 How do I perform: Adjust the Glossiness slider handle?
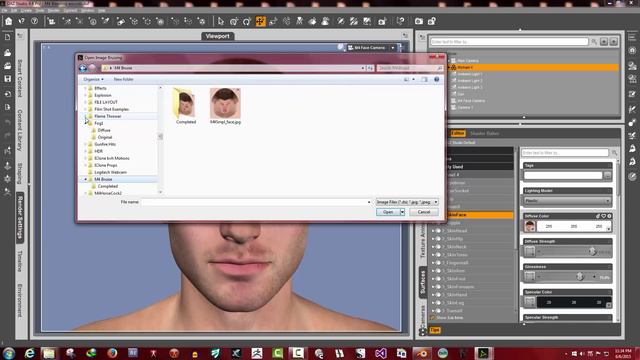[580, 277]
